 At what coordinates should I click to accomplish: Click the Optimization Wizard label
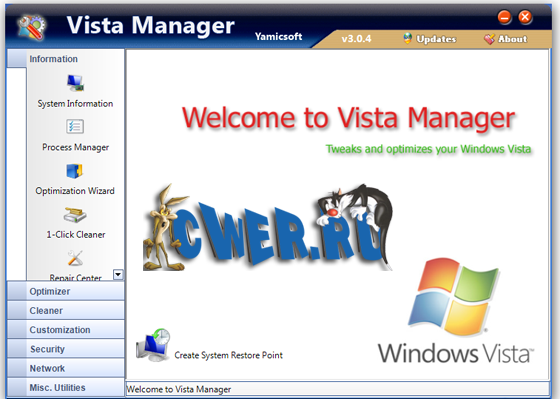pyautogui.click(x=75, y=191)
